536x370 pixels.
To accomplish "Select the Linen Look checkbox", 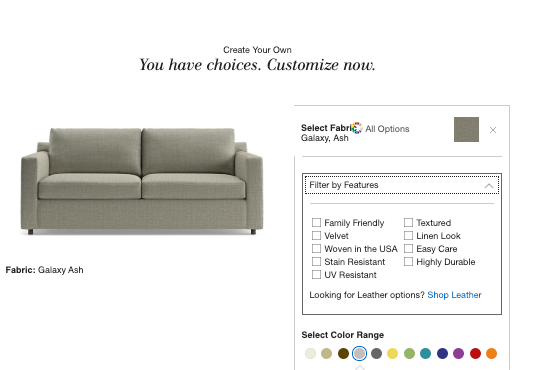I will tap(408, 236).
